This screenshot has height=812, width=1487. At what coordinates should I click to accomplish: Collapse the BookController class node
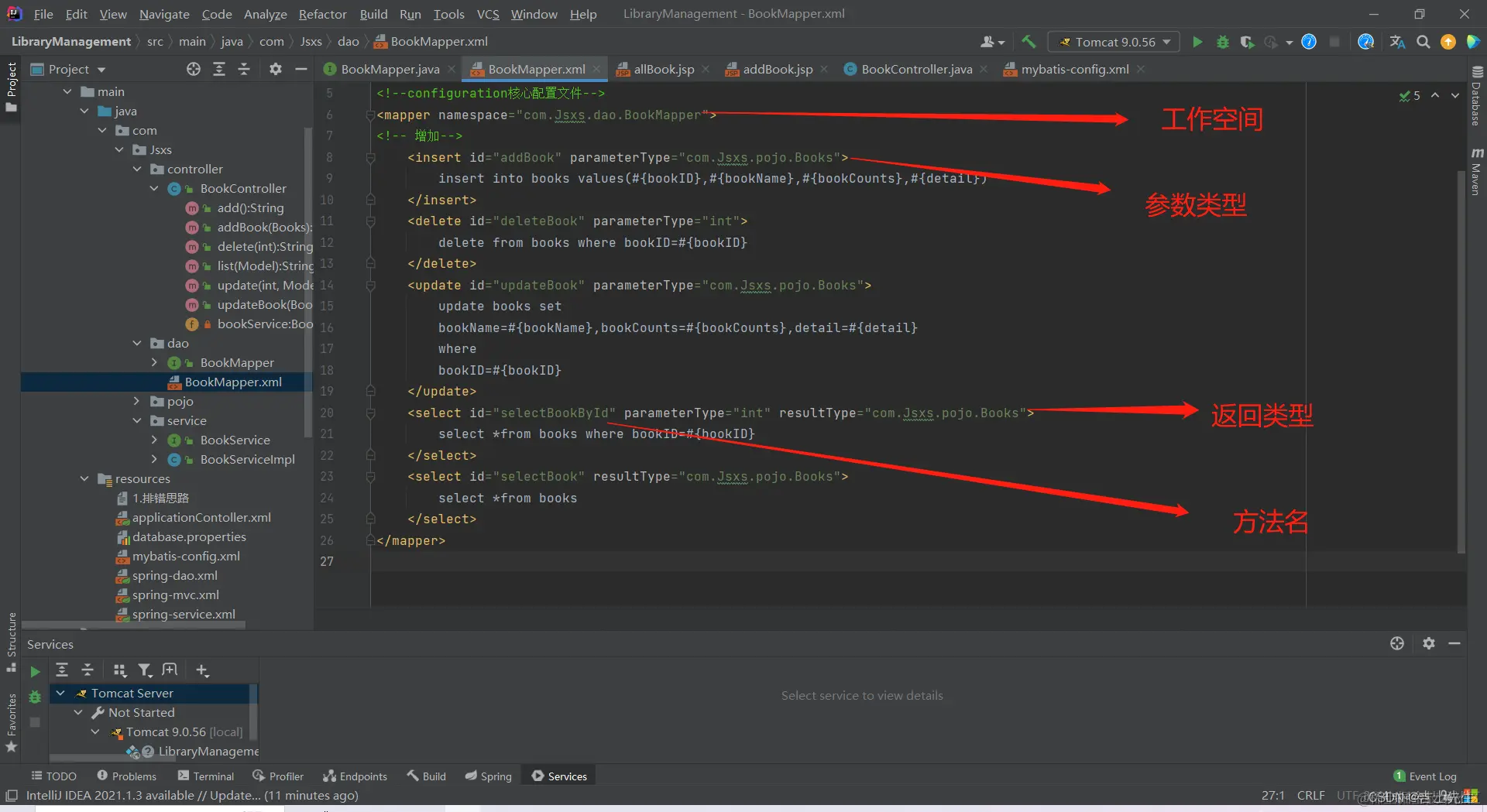[x=154, y=188]
